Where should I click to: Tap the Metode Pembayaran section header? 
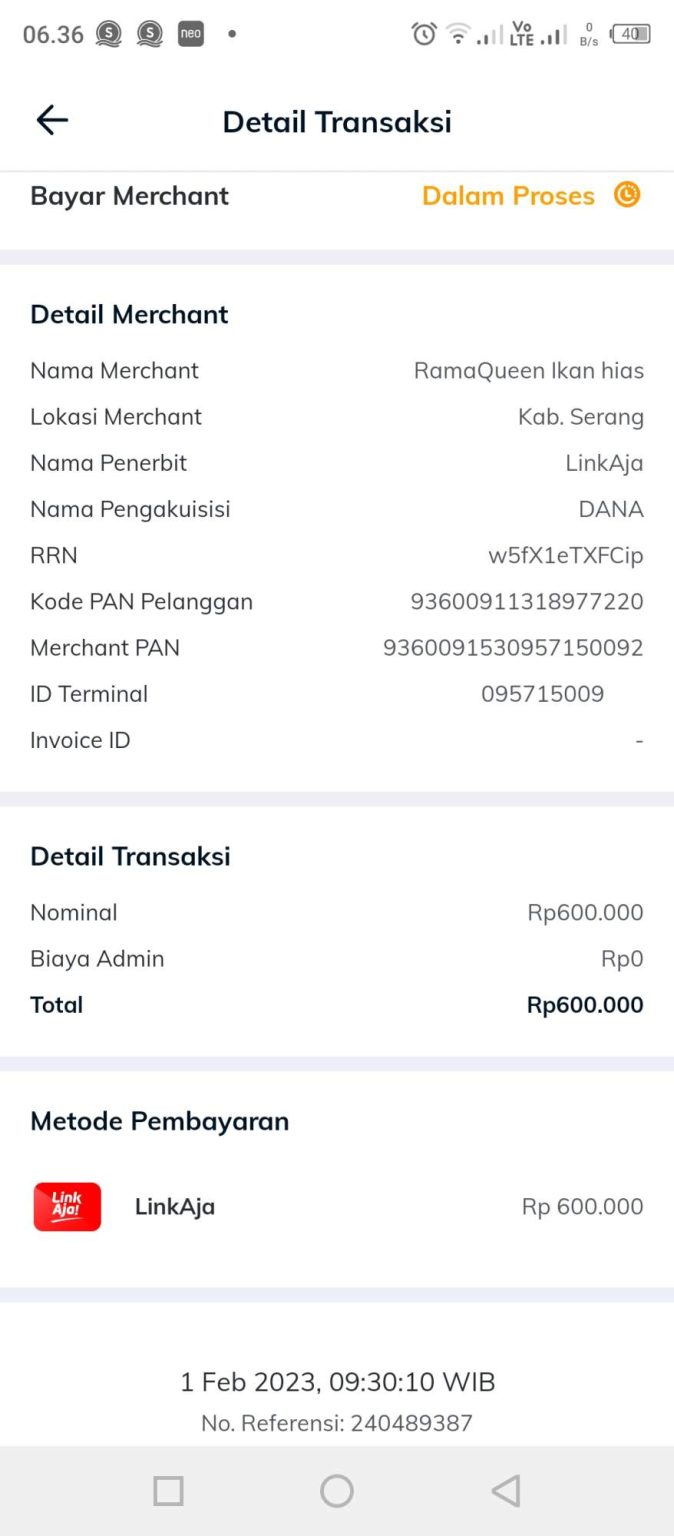[x=159, y=1121]
